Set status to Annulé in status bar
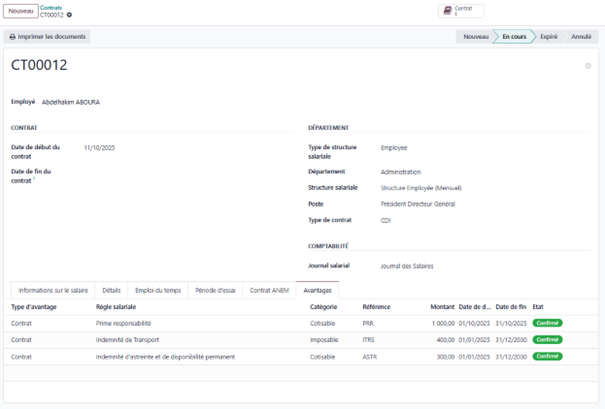Viewport: 605px width, 409px height. (x=581, y=36)
